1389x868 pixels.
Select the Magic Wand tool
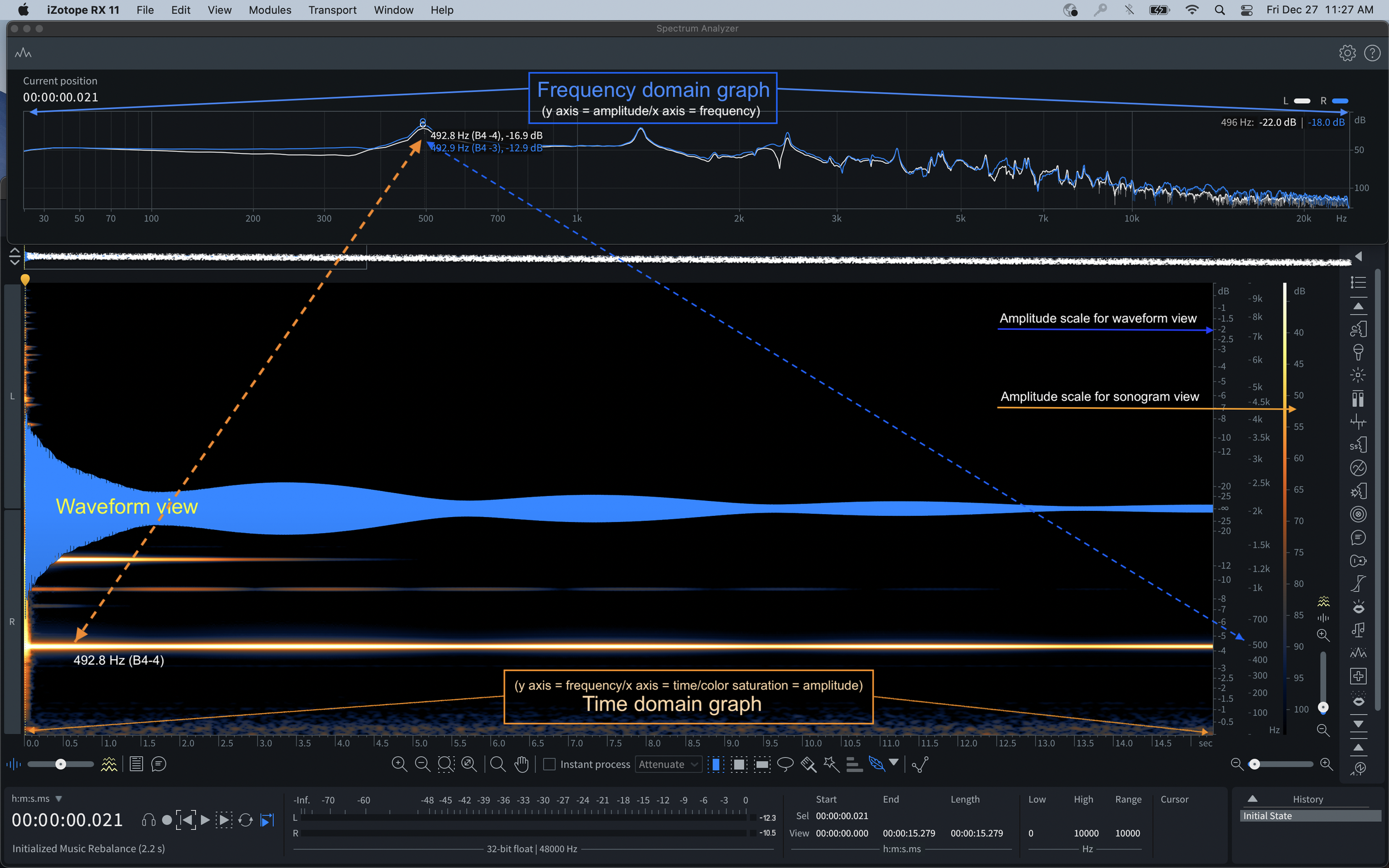coord(831,764)
